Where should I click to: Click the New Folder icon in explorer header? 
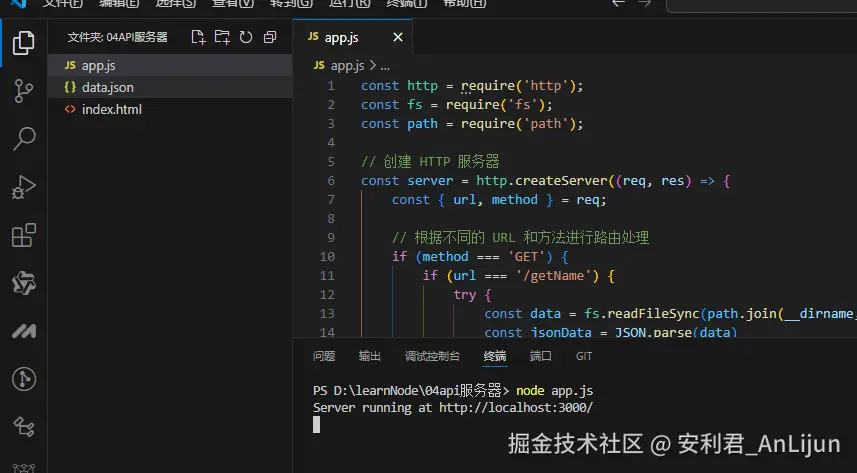coord(222,37)
